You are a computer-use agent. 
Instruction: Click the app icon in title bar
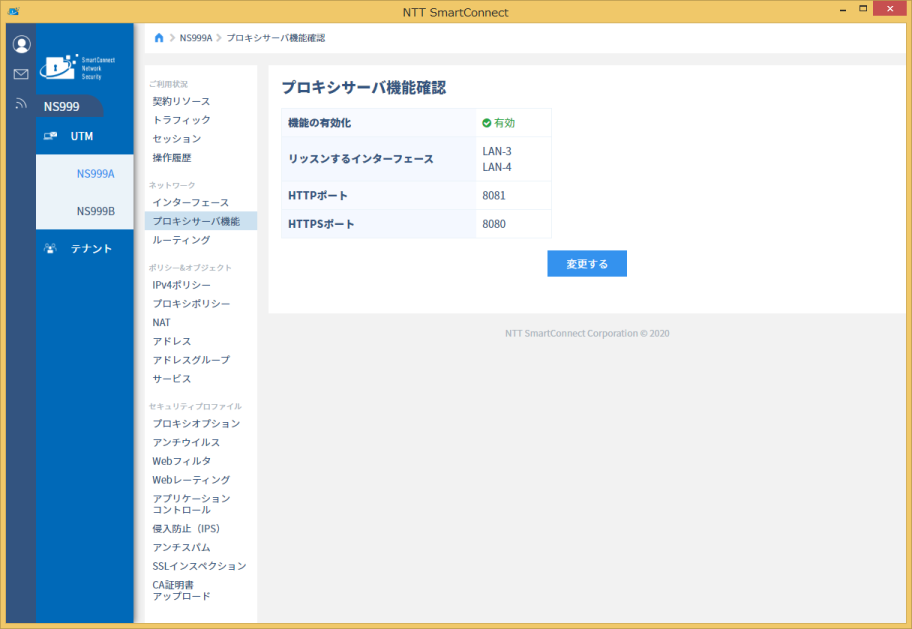13,11
